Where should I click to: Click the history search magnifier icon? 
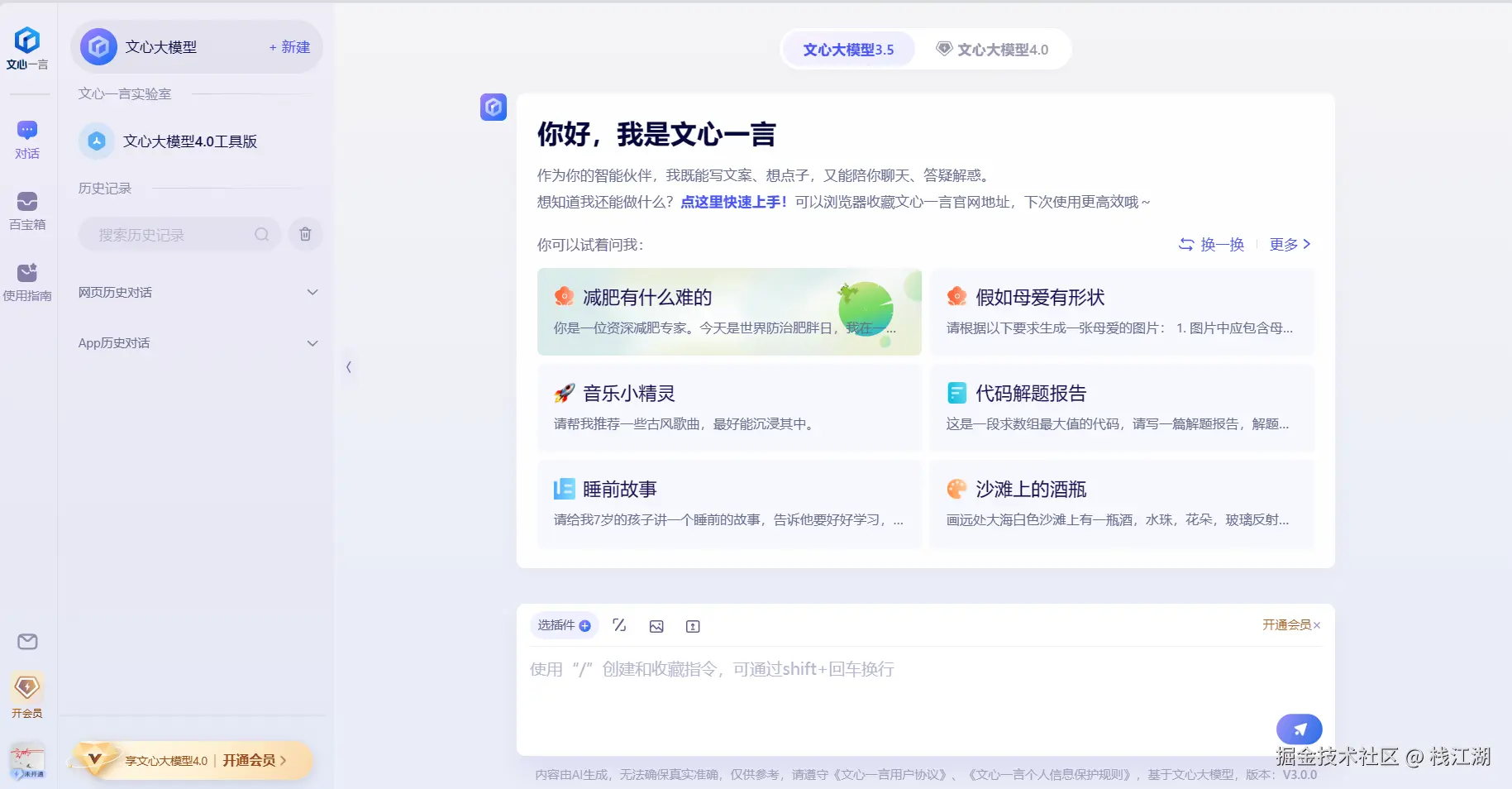tap(262, 235)
